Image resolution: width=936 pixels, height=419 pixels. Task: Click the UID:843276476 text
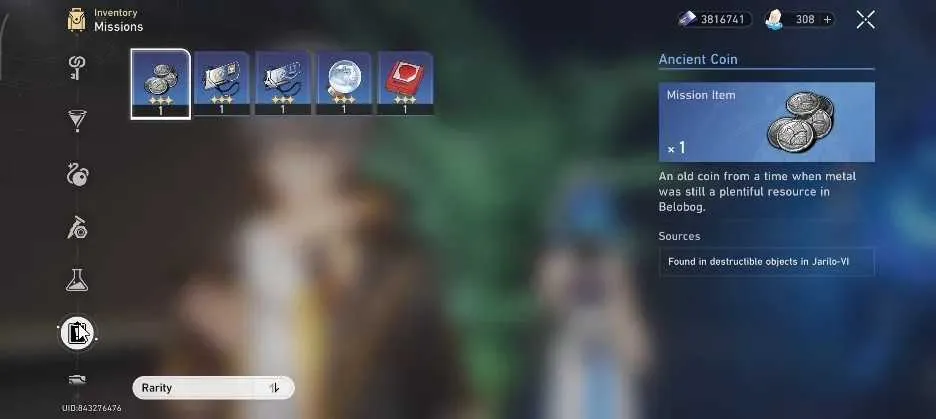[91, 409]
